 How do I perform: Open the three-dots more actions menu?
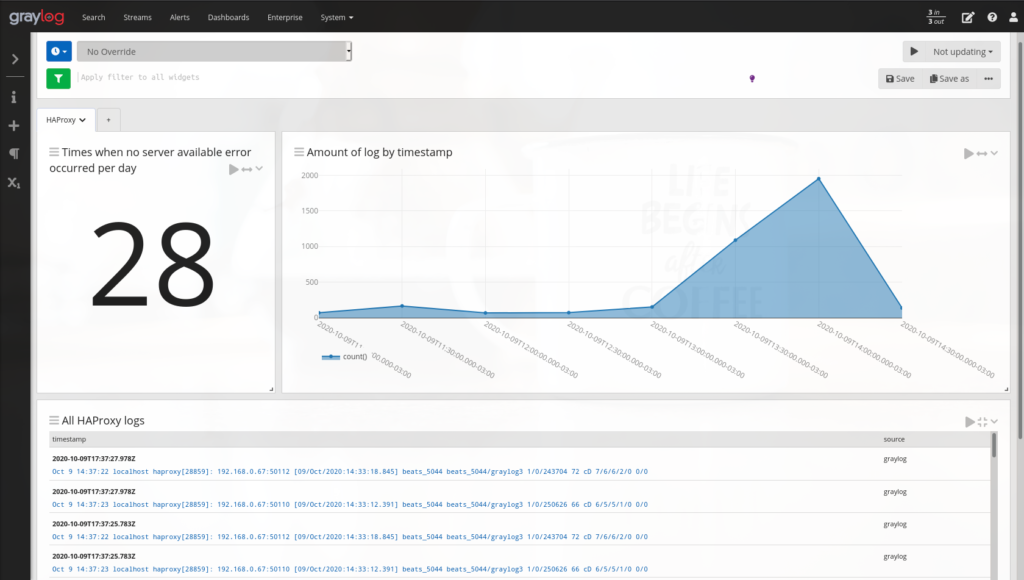pos(989,78)
